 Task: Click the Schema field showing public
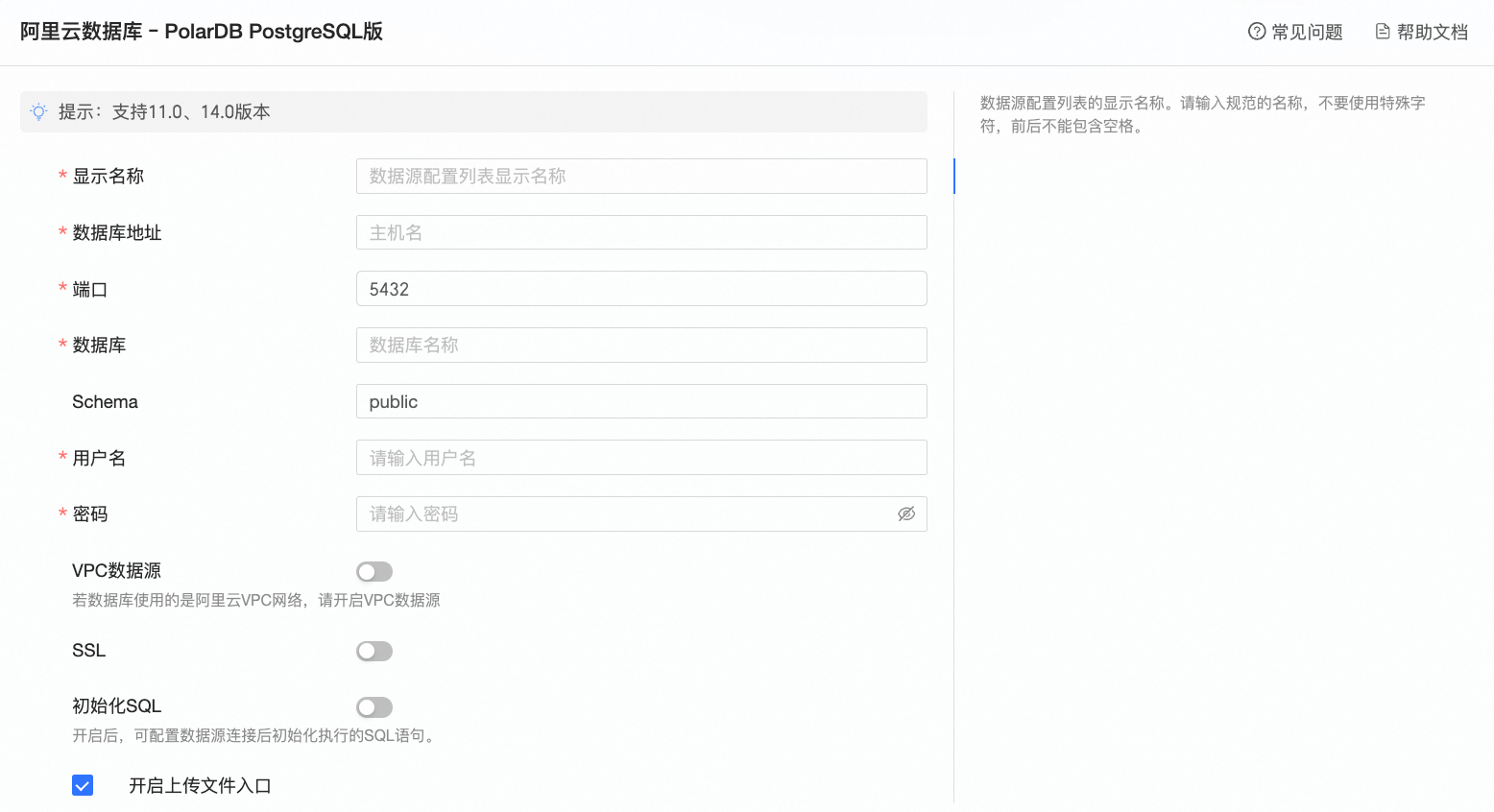click(641, 401)
